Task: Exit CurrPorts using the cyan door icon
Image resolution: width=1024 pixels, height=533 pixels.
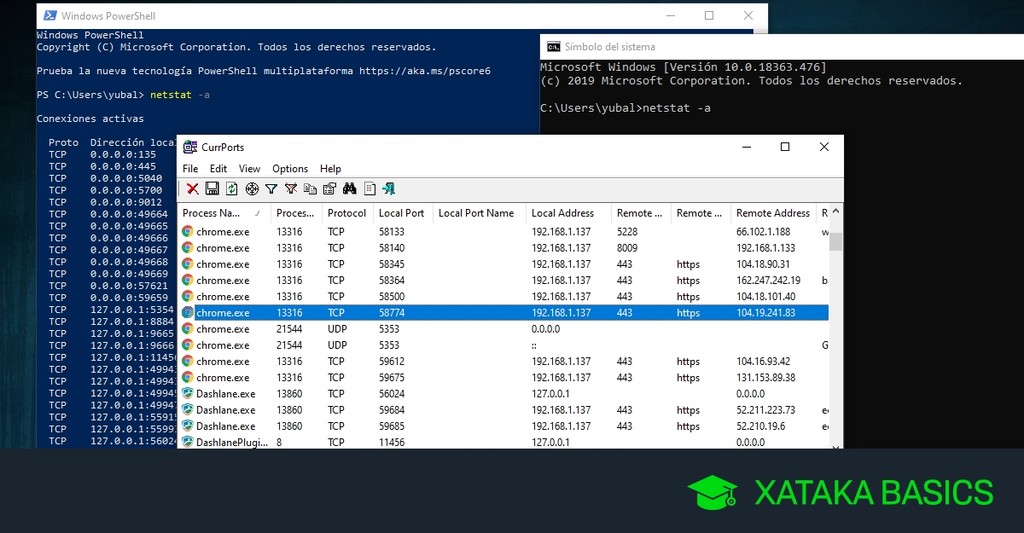Action: pyautogui.click(x=389, y=189)
